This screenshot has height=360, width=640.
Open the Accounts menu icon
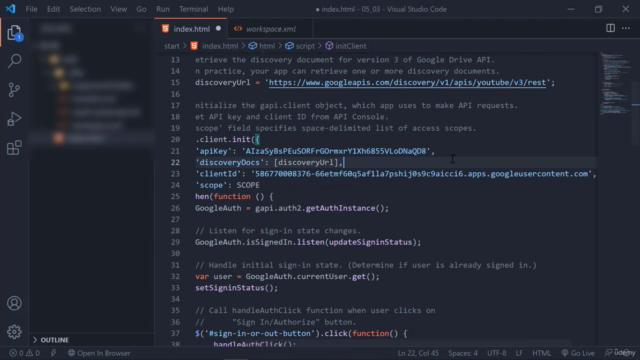pos(14,303)
